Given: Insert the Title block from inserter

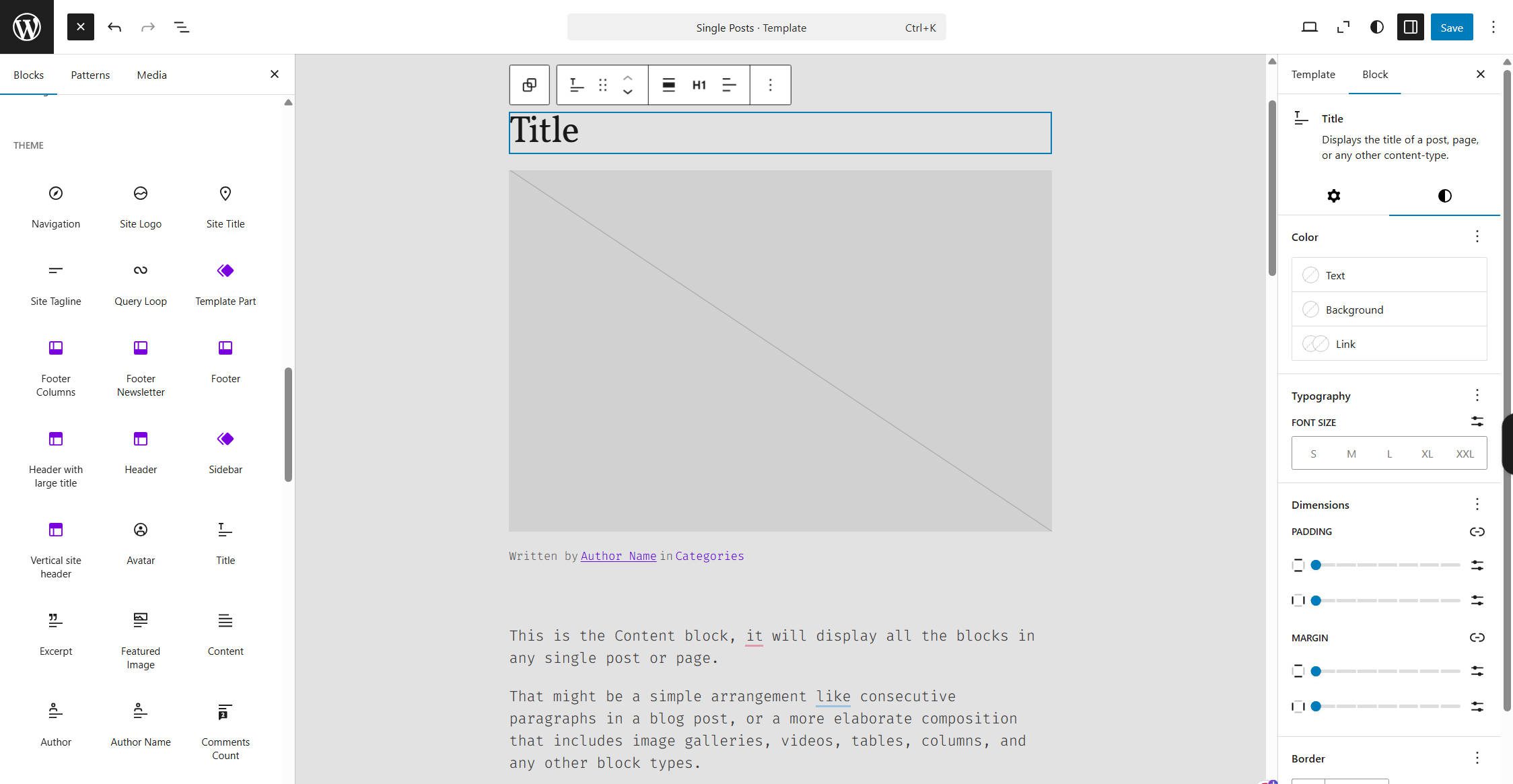Looking at the screenshot, I should click(x=225, y=544).
